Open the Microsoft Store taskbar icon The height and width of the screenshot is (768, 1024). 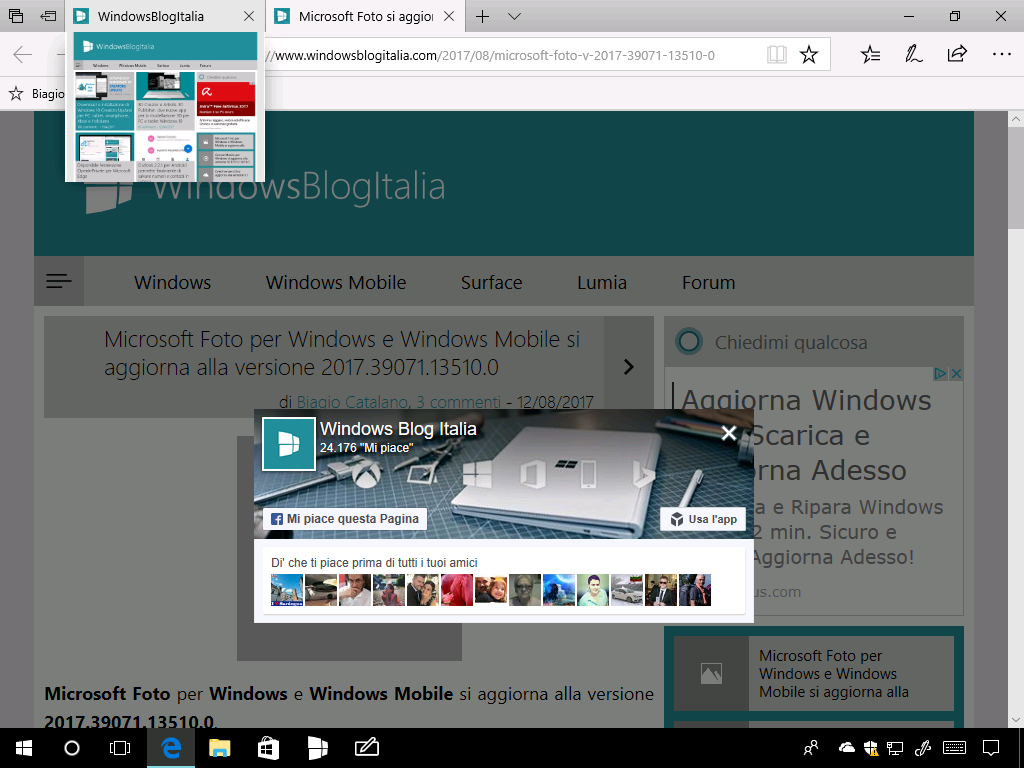point(268,748)
